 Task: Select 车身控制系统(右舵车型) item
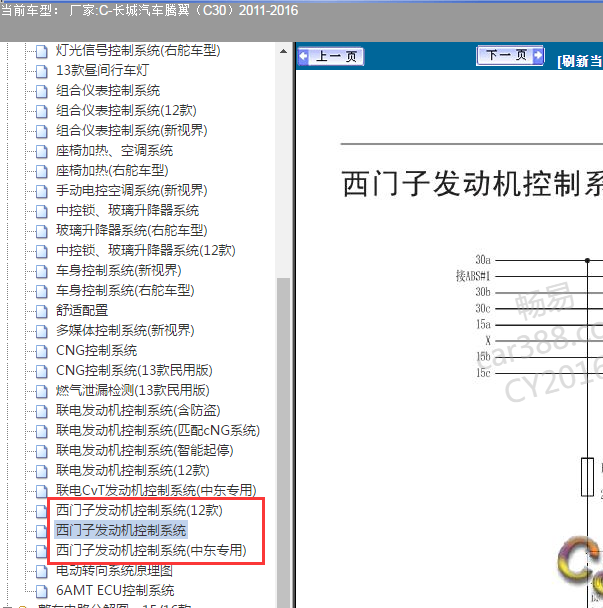click(x=125, y=290)
